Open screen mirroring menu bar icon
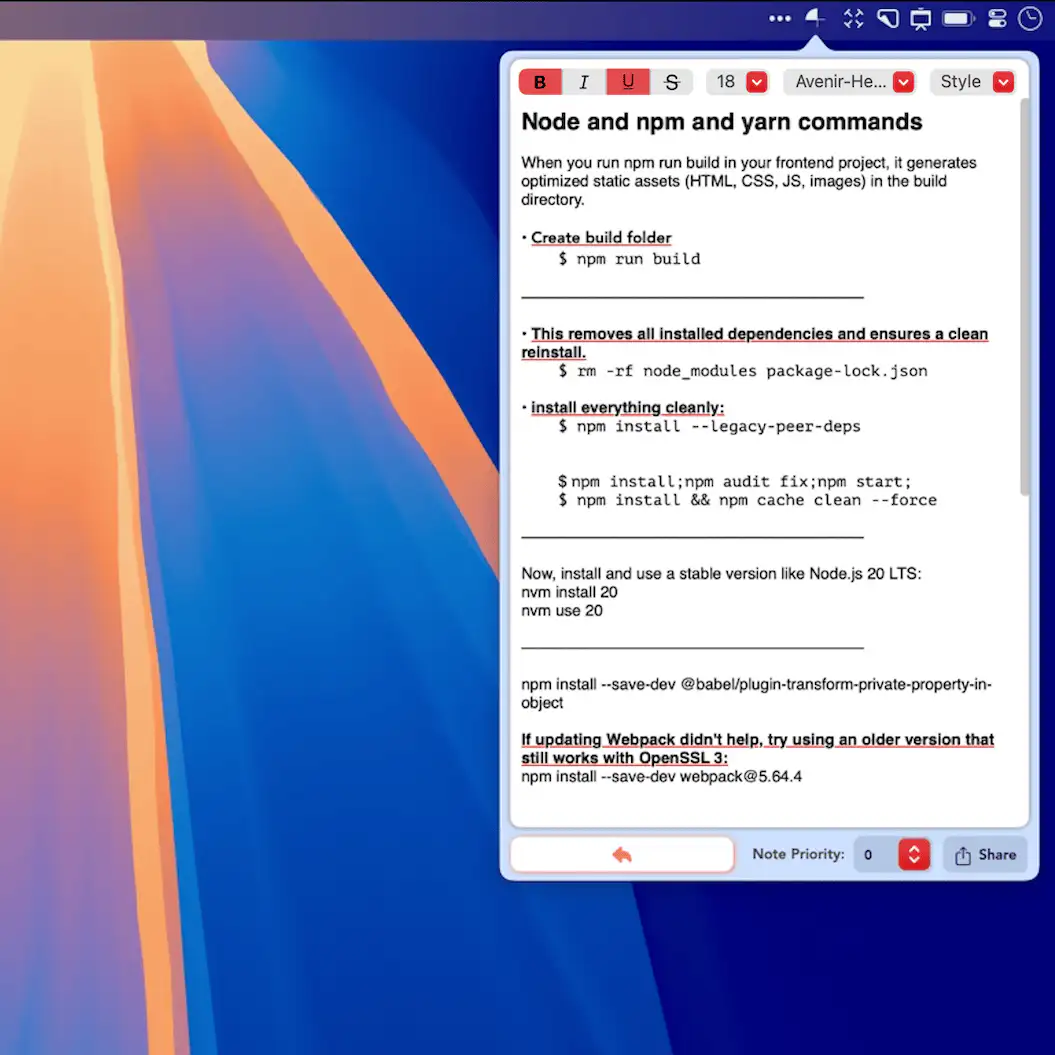 920,19
